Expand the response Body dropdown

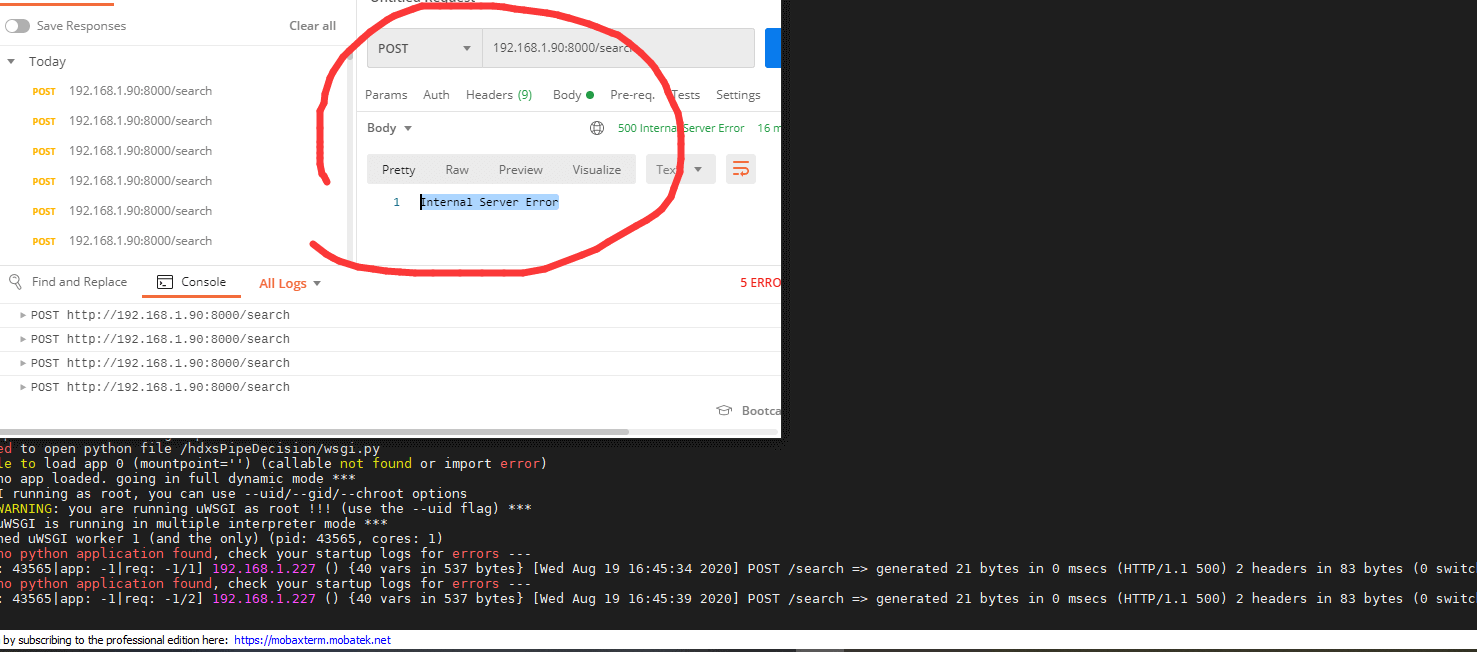click(389, 128)
